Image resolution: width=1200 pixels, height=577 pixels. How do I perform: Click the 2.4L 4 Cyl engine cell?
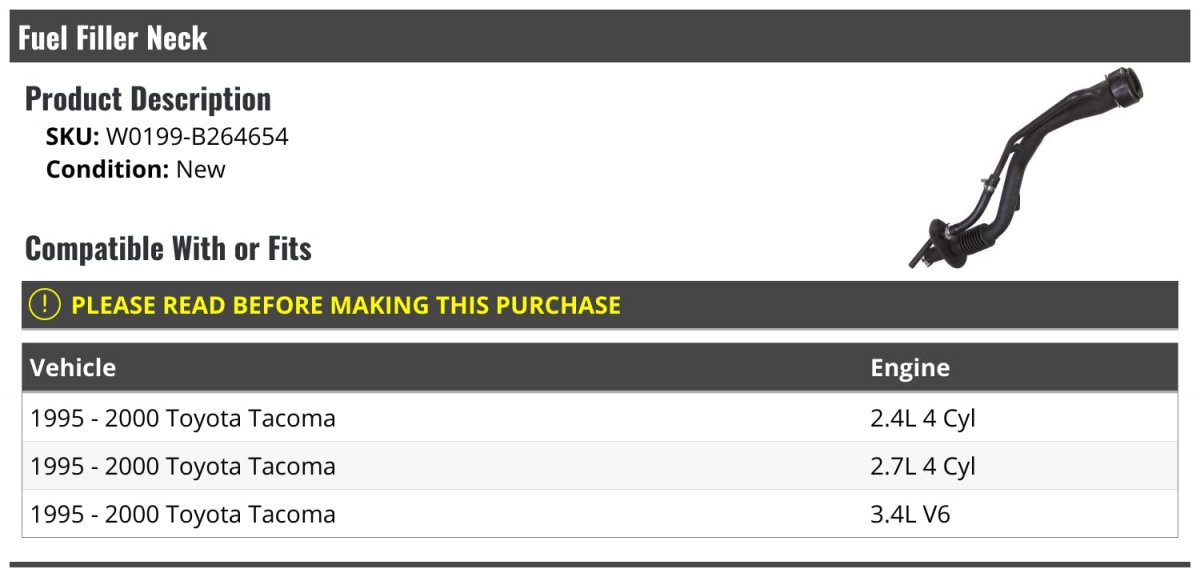[x=923, y=418]
